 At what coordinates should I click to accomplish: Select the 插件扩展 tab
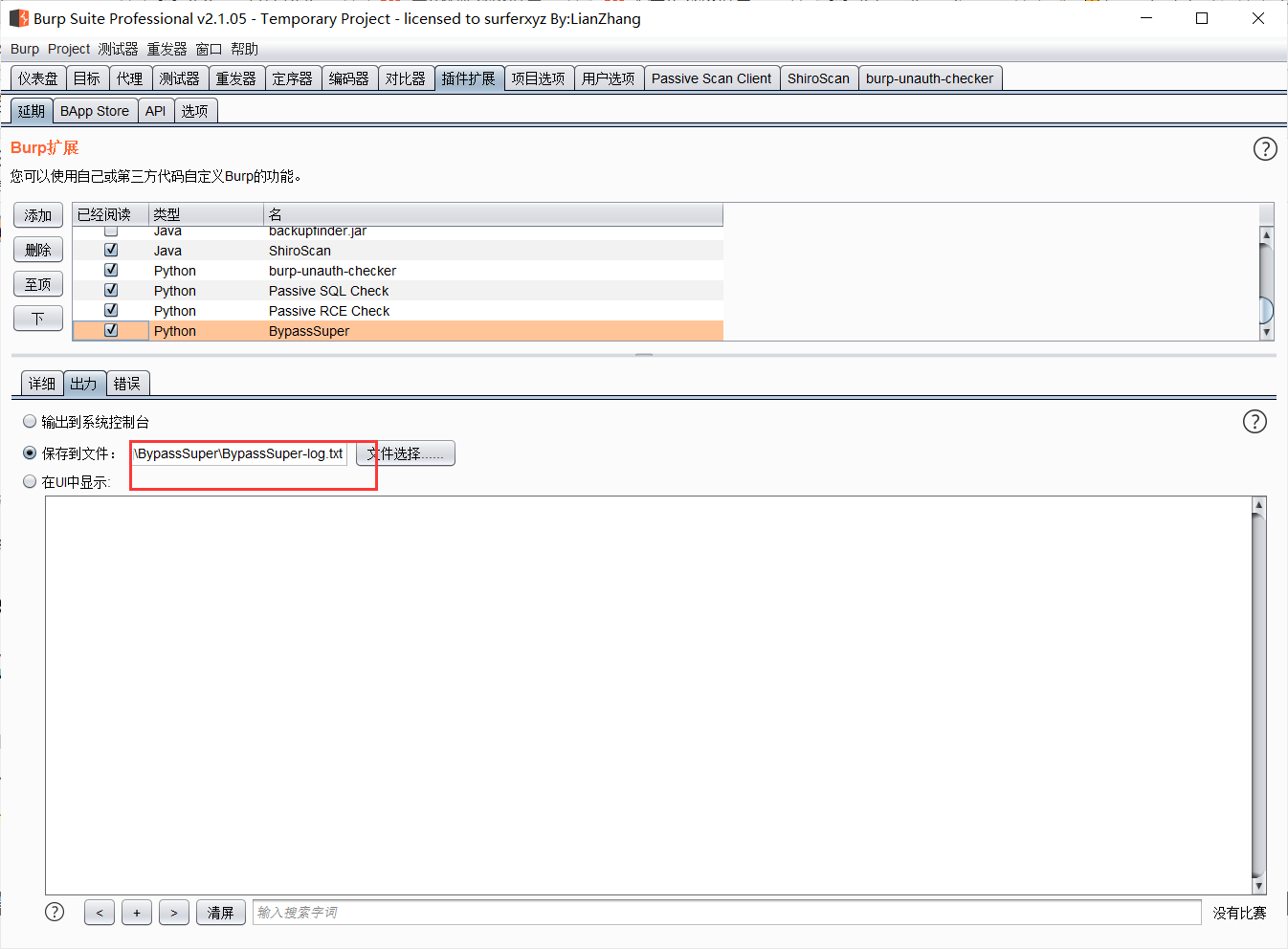(469, 78)
